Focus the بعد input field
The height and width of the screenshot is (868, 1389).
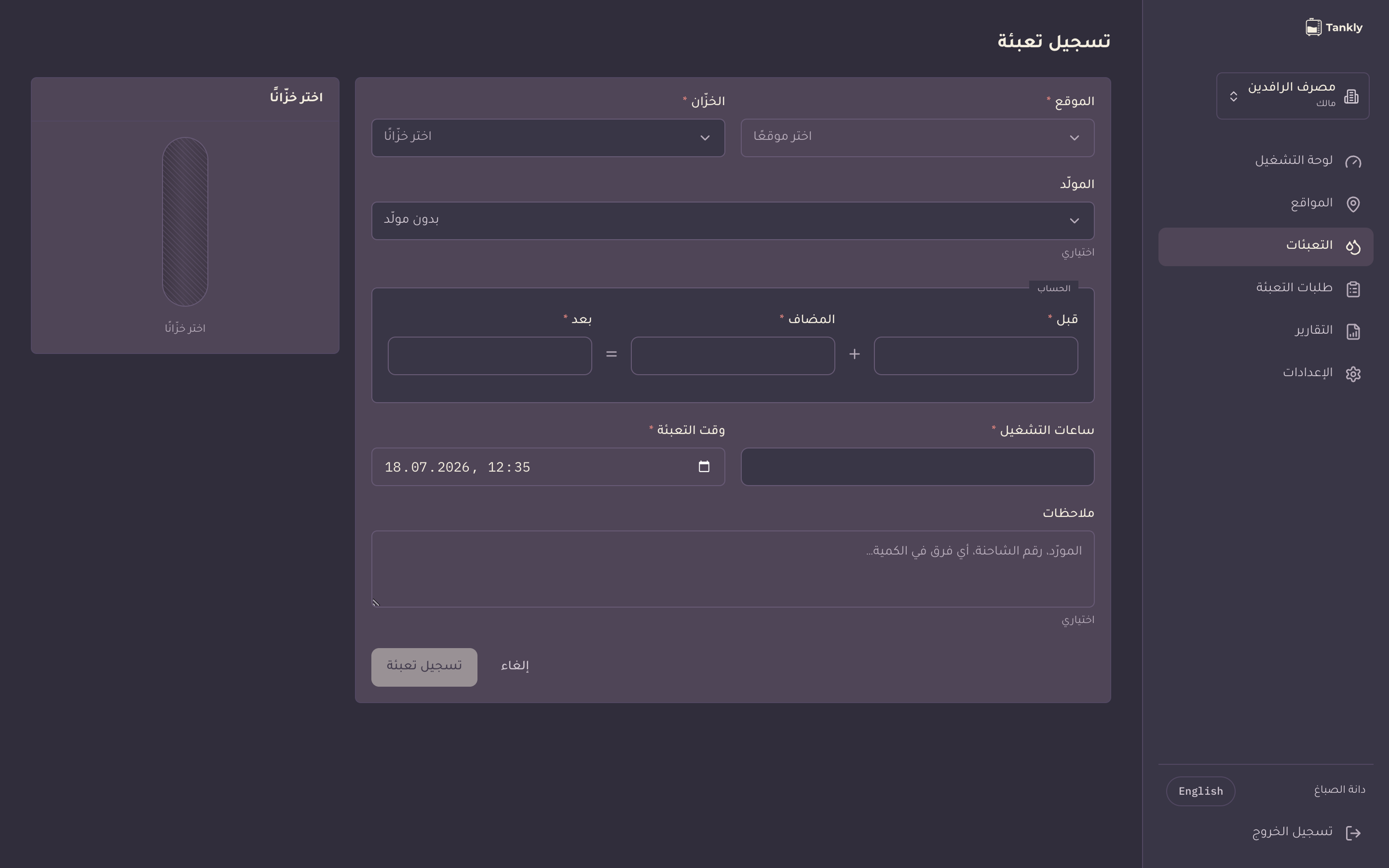pos(490,356)
